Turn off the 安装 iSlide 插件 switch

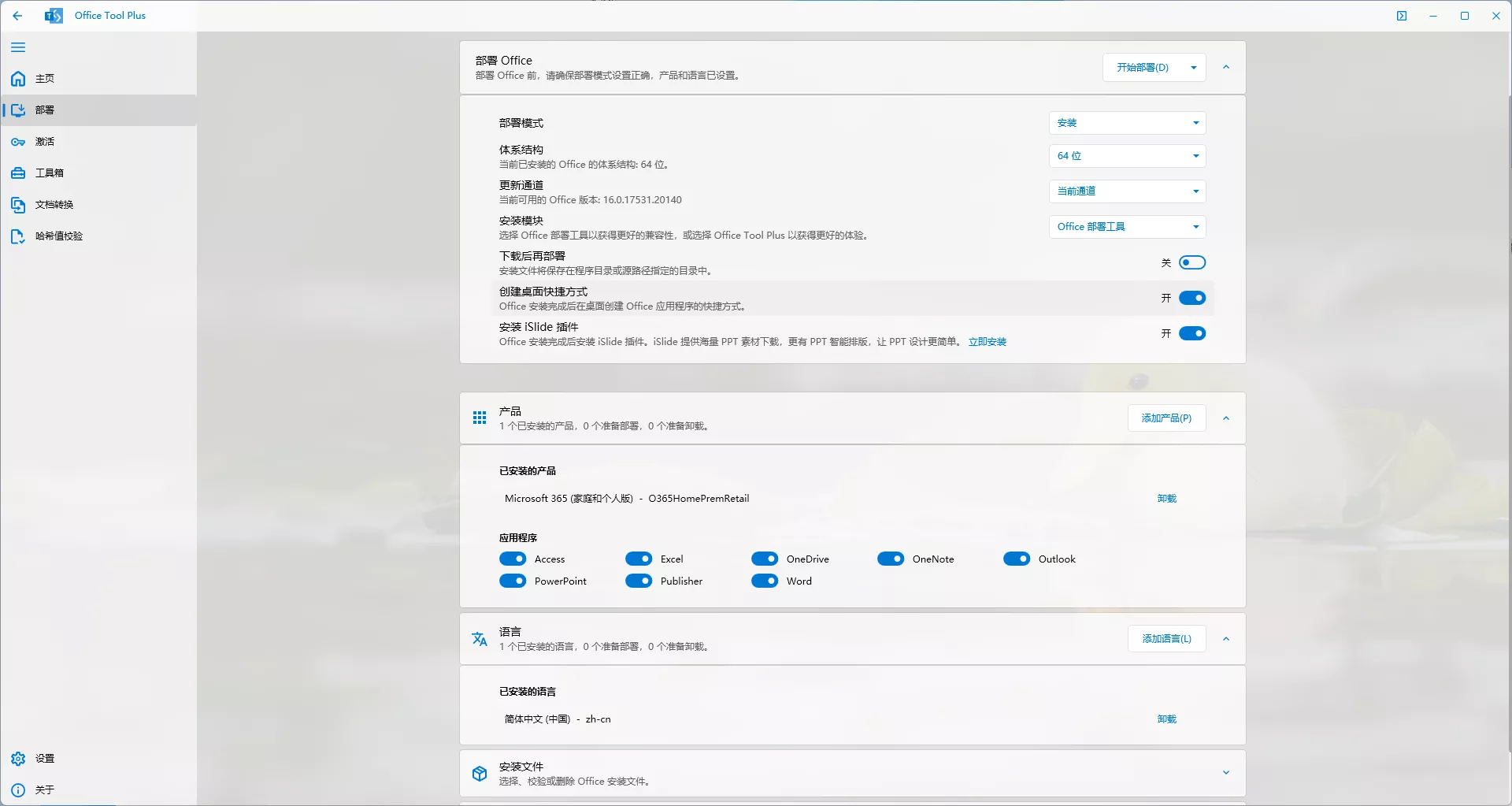pos(1192,333)
